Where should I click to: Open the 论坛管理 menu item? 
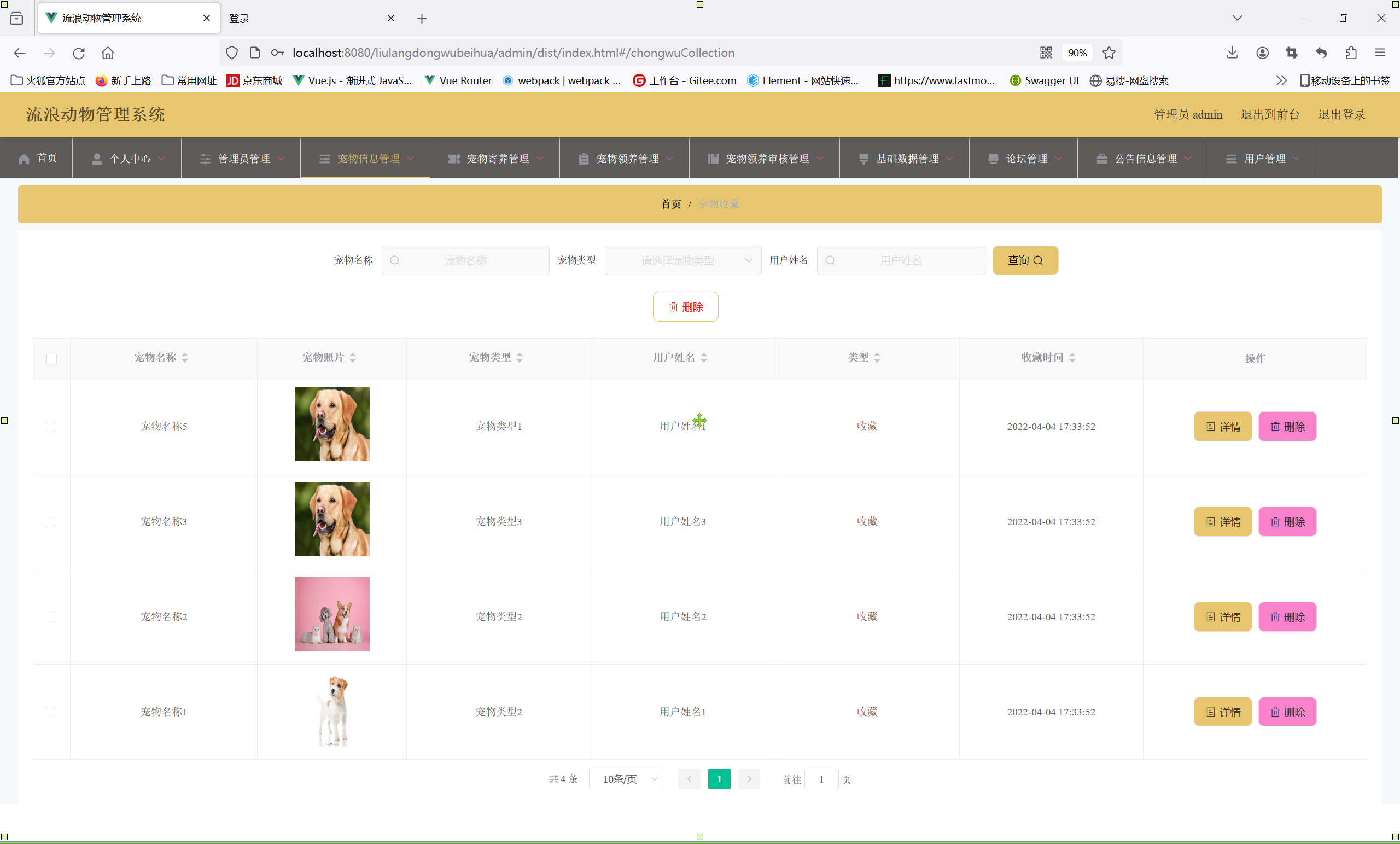1025,159
